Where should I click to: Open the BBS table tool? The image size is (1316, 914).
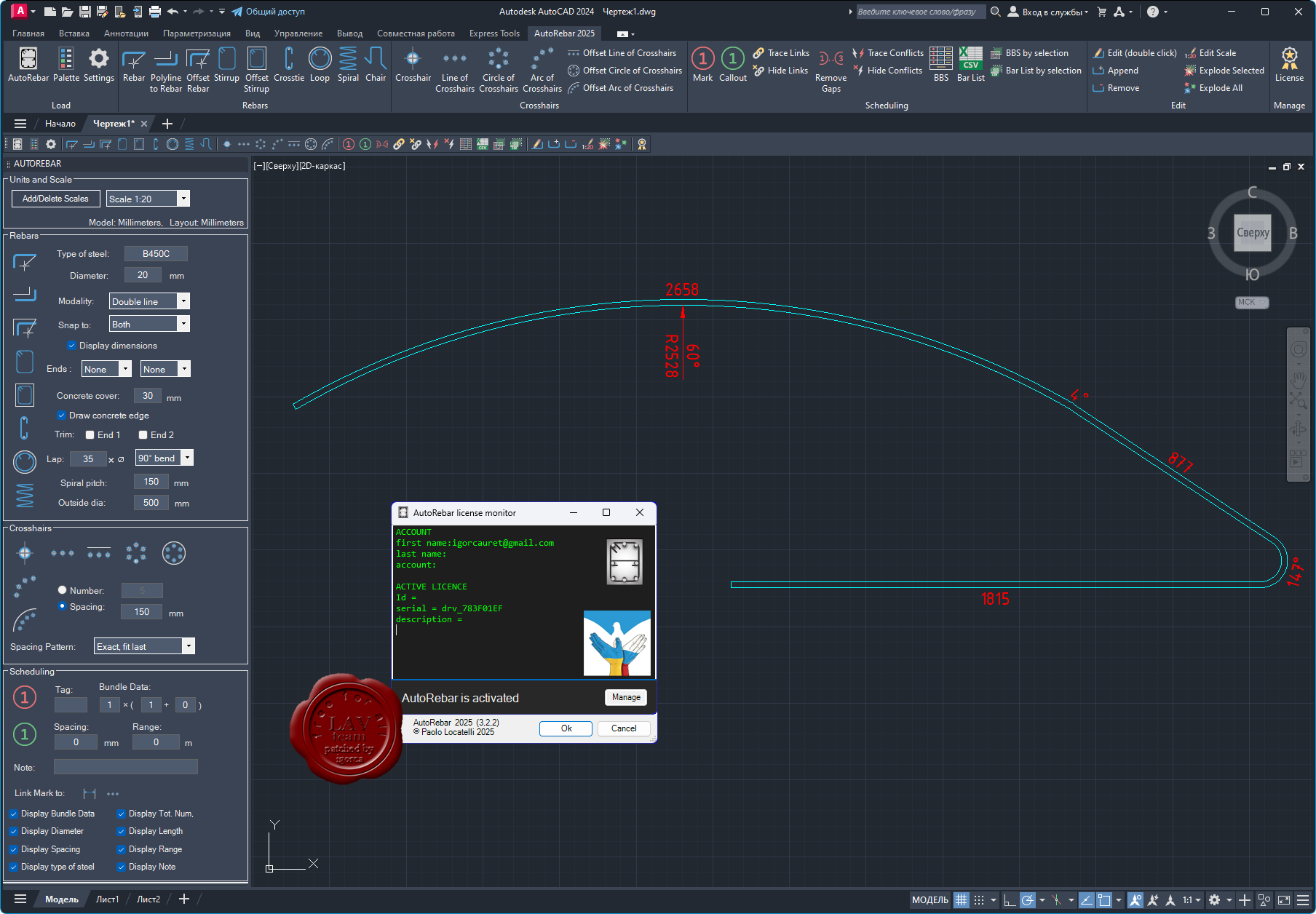tap(941, 64)
